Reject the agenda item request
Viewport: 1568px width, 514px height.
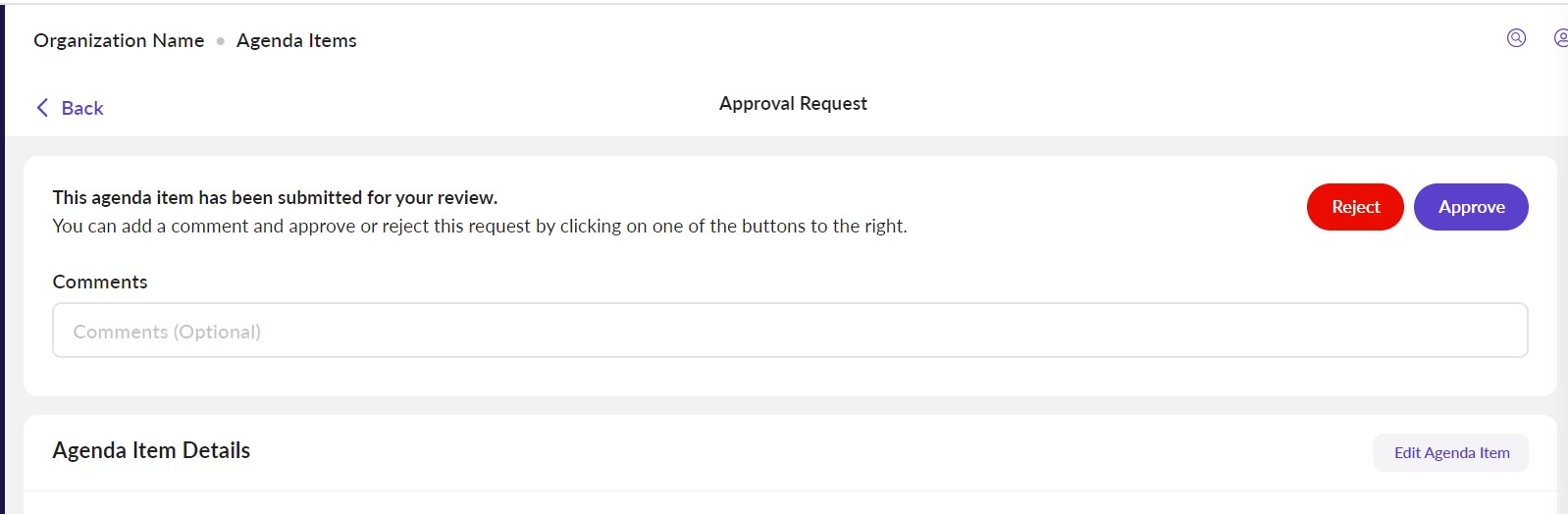pos(1355,207)
